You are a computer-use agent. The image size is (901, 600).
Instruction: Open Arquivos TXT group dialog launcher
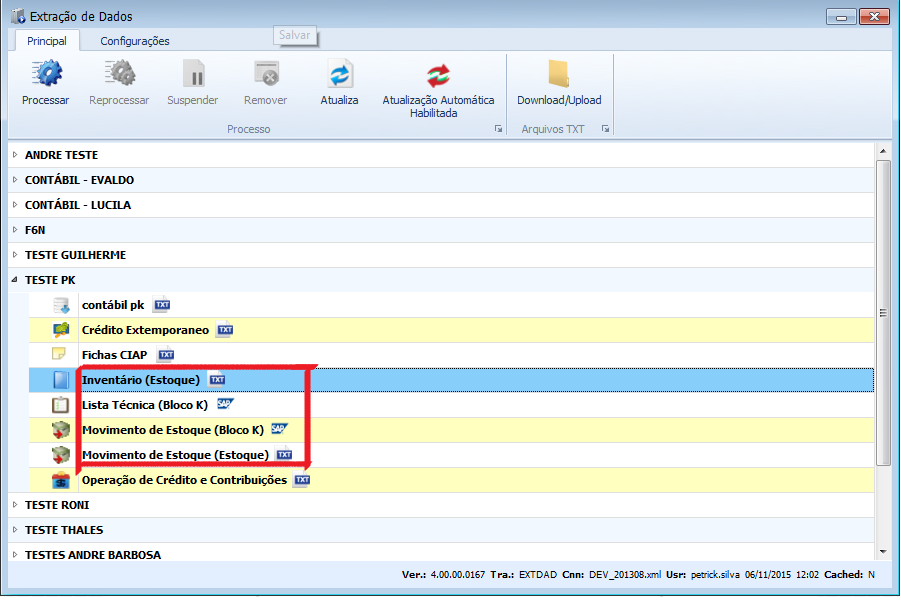(x=605, y=130)
